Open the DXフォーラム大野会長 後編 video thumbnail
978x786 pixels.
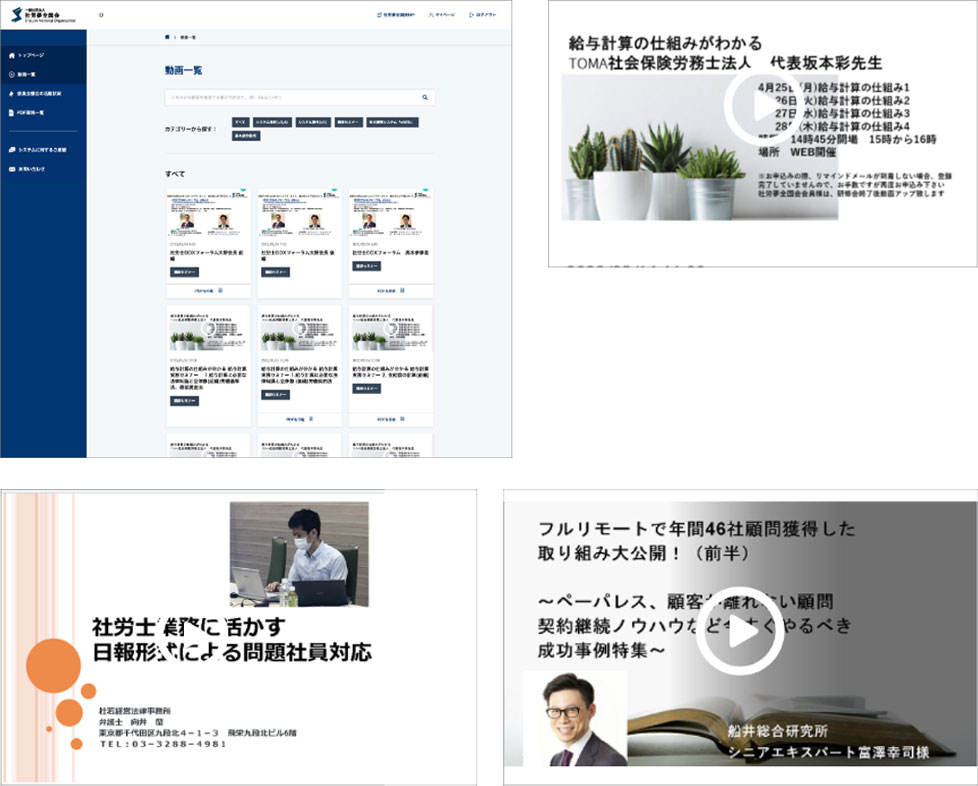point(299,213)
